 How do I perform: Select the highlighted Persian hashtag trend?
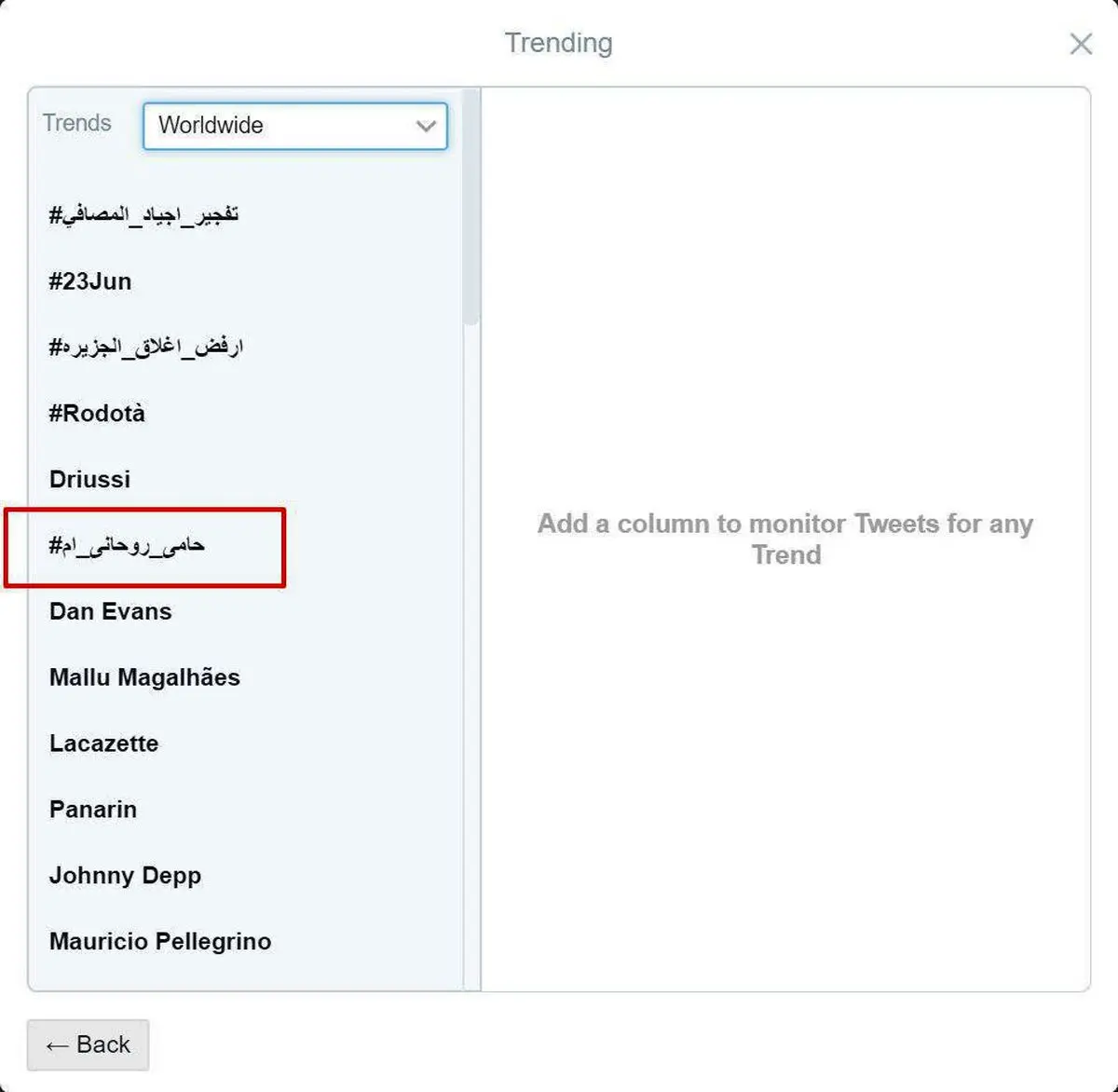(x=127, y=545)
